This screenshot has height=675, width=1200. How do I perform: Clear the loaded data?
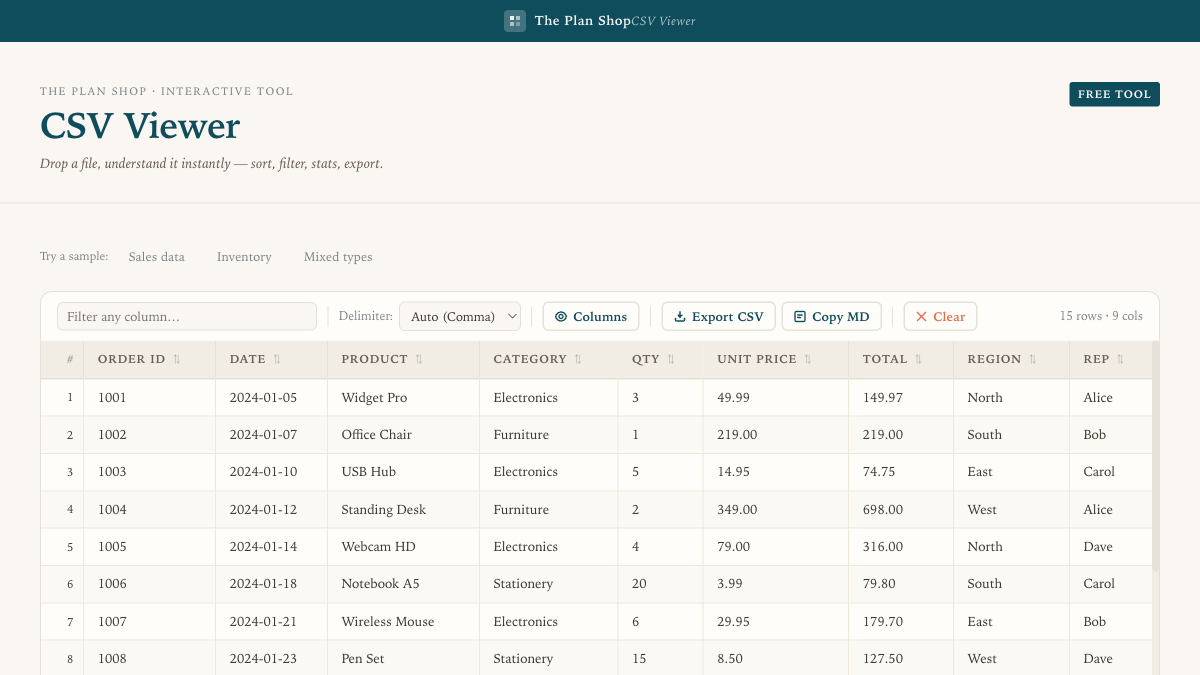click(x=940, y=317)
